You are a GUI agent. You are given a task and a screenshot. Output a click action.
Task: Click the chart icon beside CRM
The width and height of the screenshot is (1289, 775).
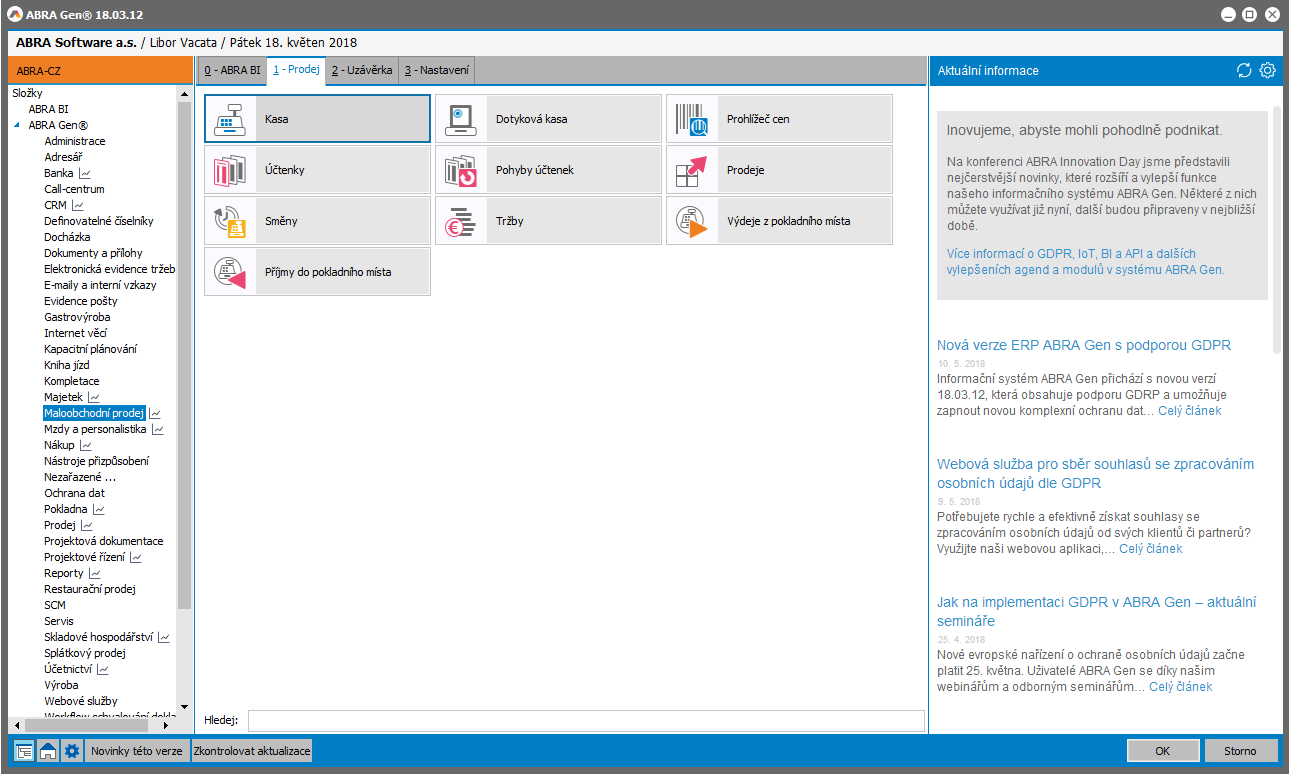point(78,205)
